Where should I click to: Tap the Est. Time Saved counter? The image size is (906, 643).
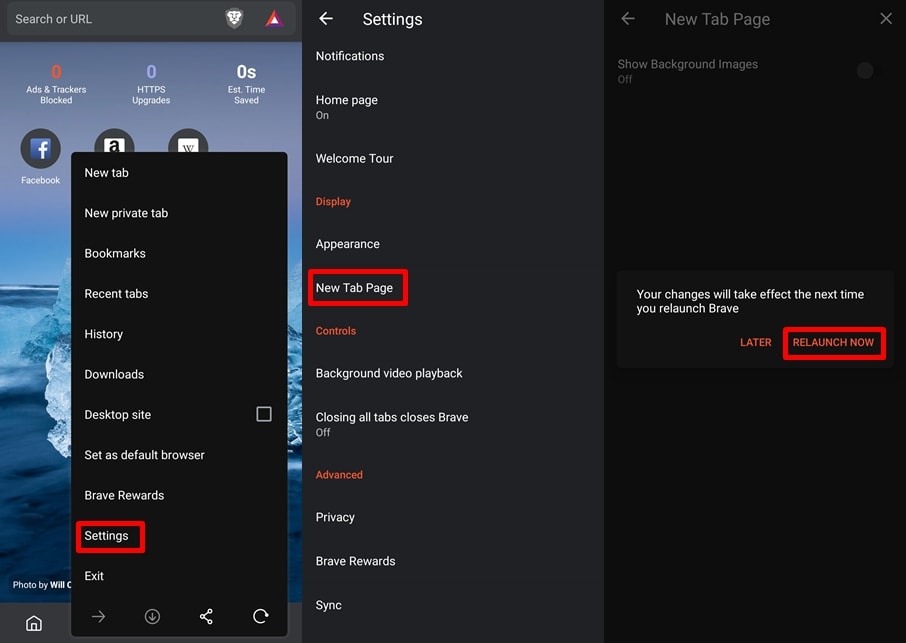(246, 84)
